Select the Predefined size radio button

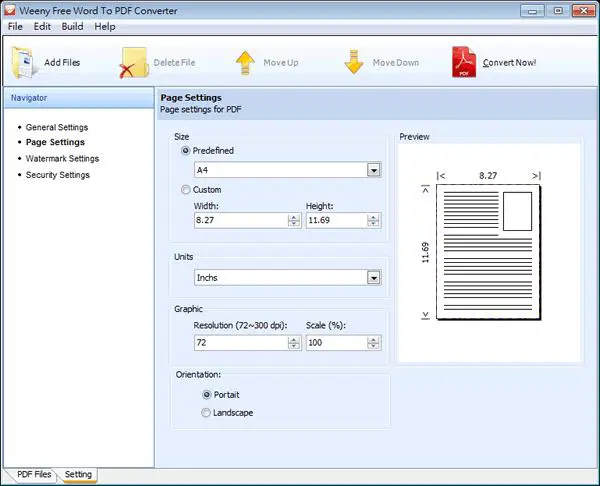(x=186, y=151)
